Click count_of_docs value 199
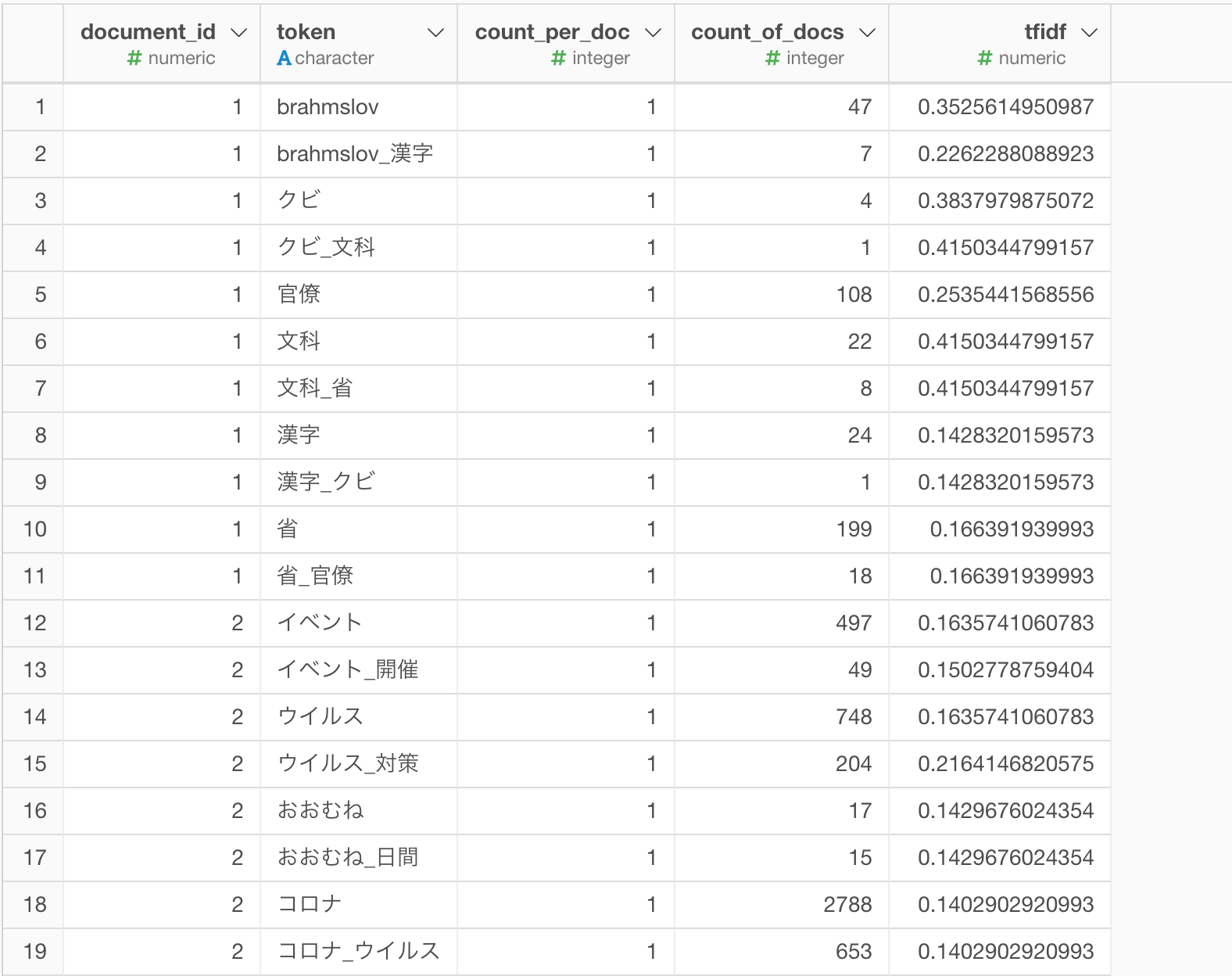The image size is (1232, 976). coord(854,529)
